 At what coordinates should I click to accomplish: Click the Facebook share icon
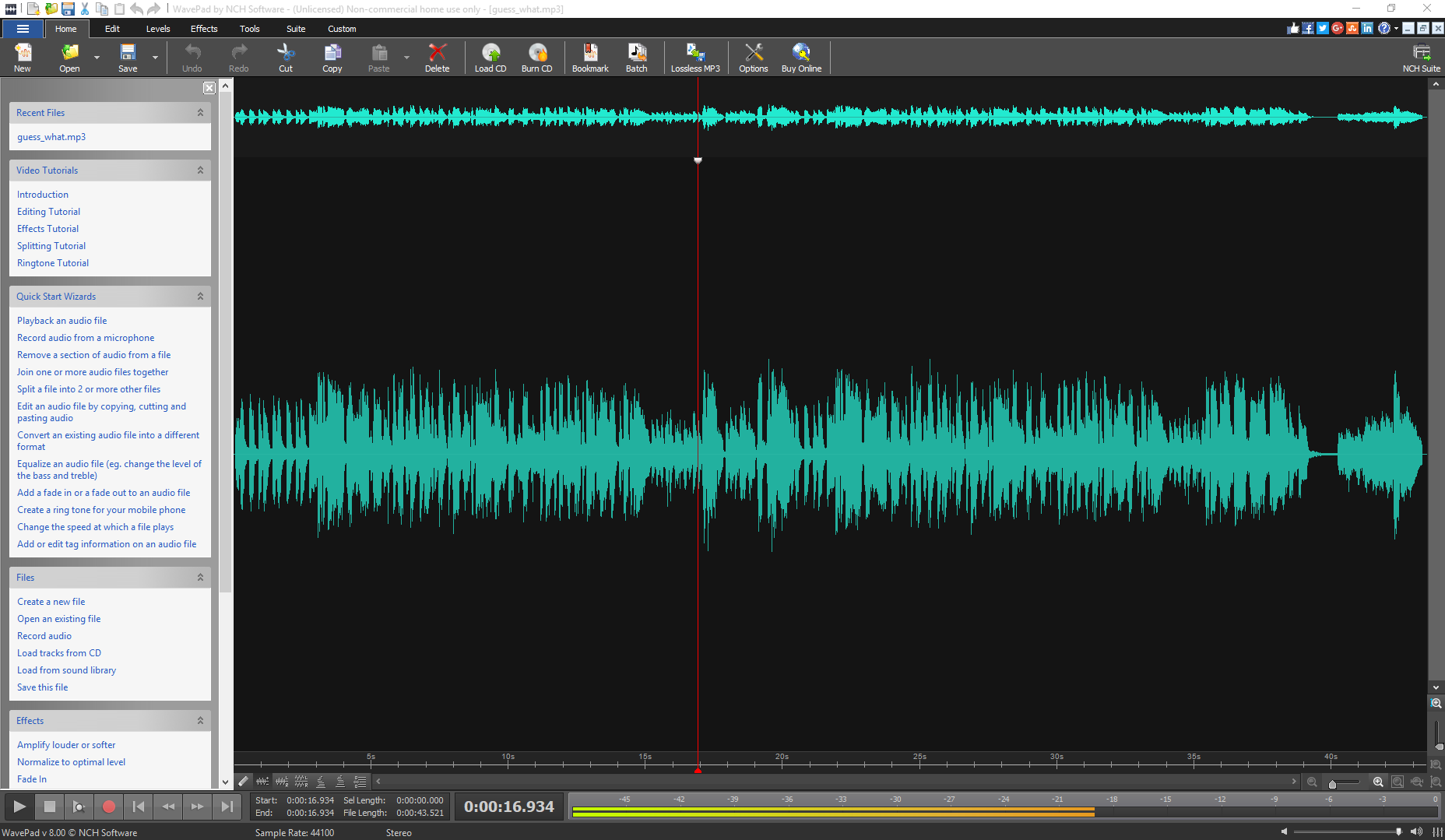(x=1308, y=28)
